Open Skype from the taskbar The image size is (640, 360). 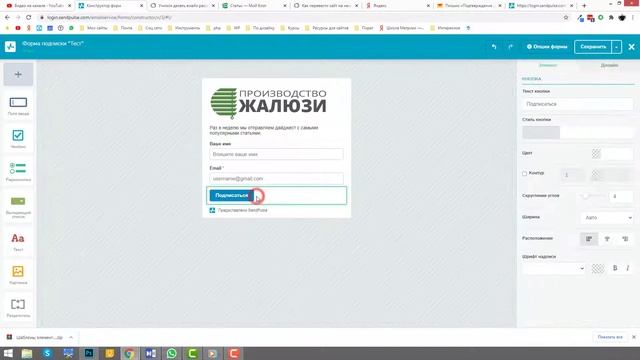click(47, 353)
